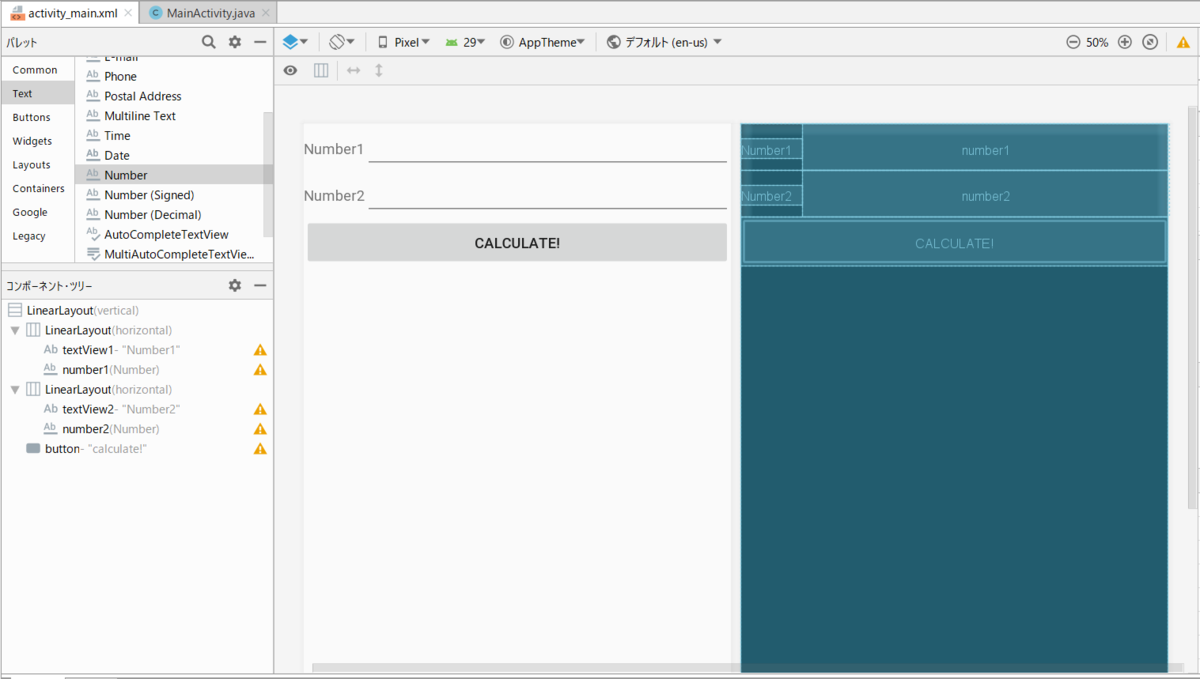The width and height of the screenshot is (1200, 679).
Task: Open palette settings gear icon
Action: coord(235,42)
